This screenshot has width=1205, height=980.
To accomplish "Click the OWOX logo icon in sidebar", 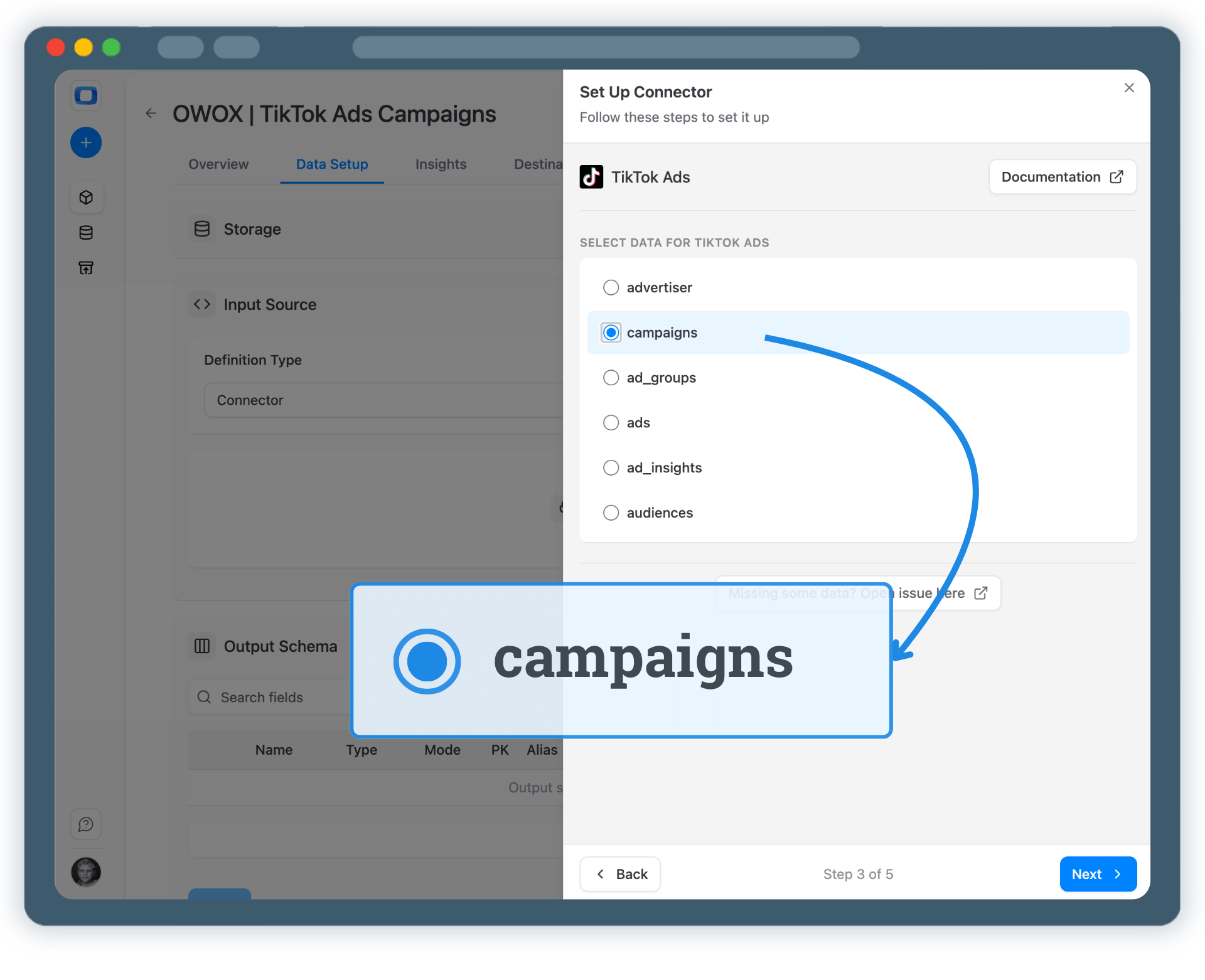I will [86, 96].
